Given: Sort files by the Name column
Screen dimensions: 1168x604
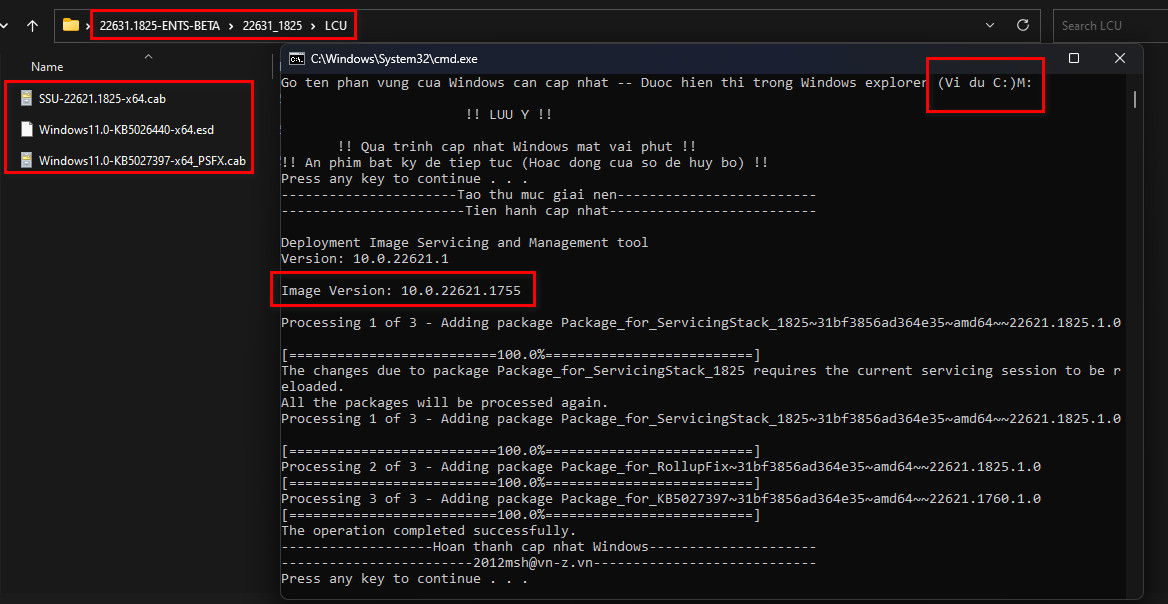Looking at the screenshot, I should [x=47, y=66].
